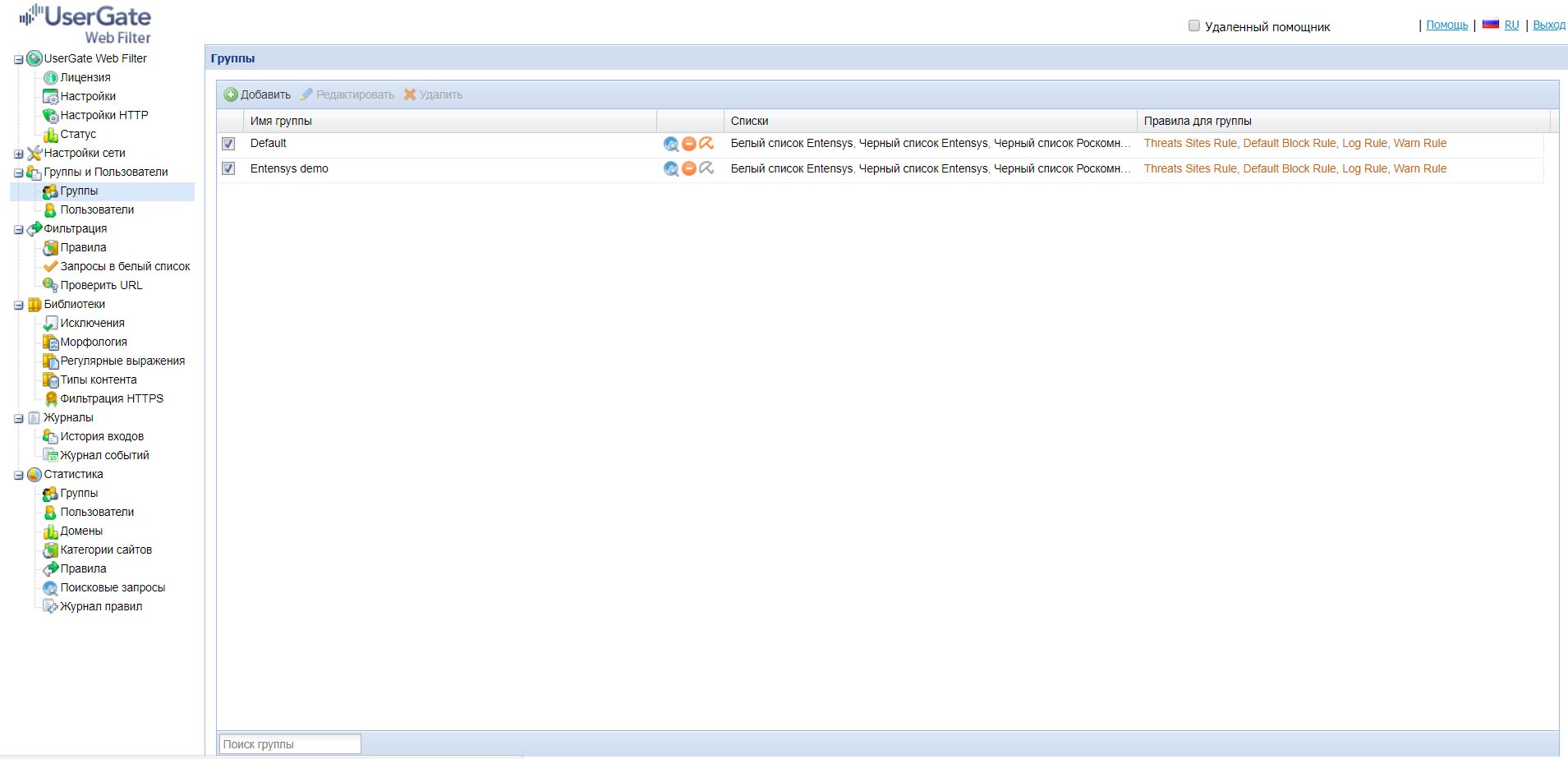Click the Имя группы column header

click(x=450, y=121)
